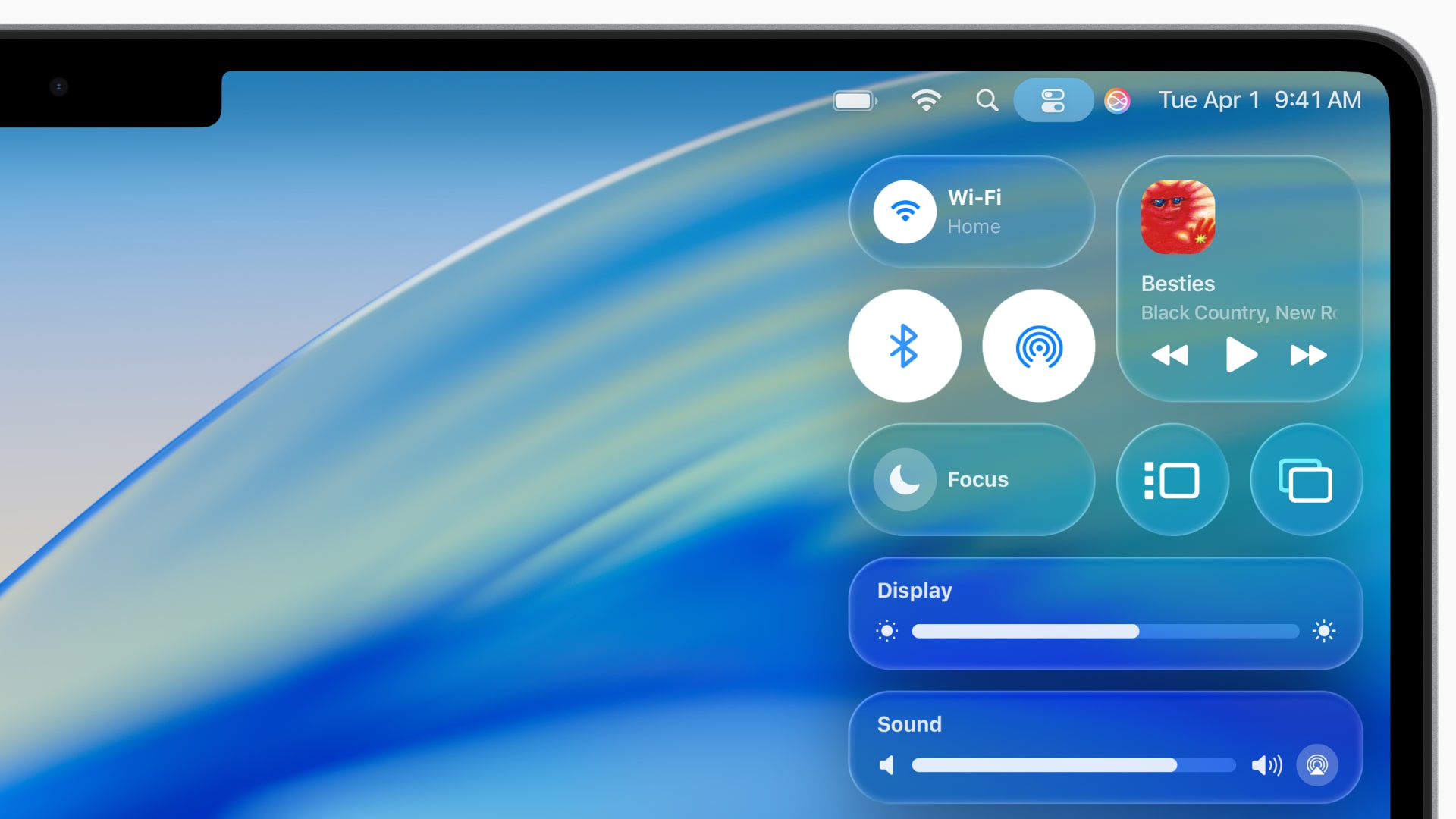This screenshot has width=1456, height=819.
Task: Click the Siri menu bar icon
Action: (x=1117, y=100)
